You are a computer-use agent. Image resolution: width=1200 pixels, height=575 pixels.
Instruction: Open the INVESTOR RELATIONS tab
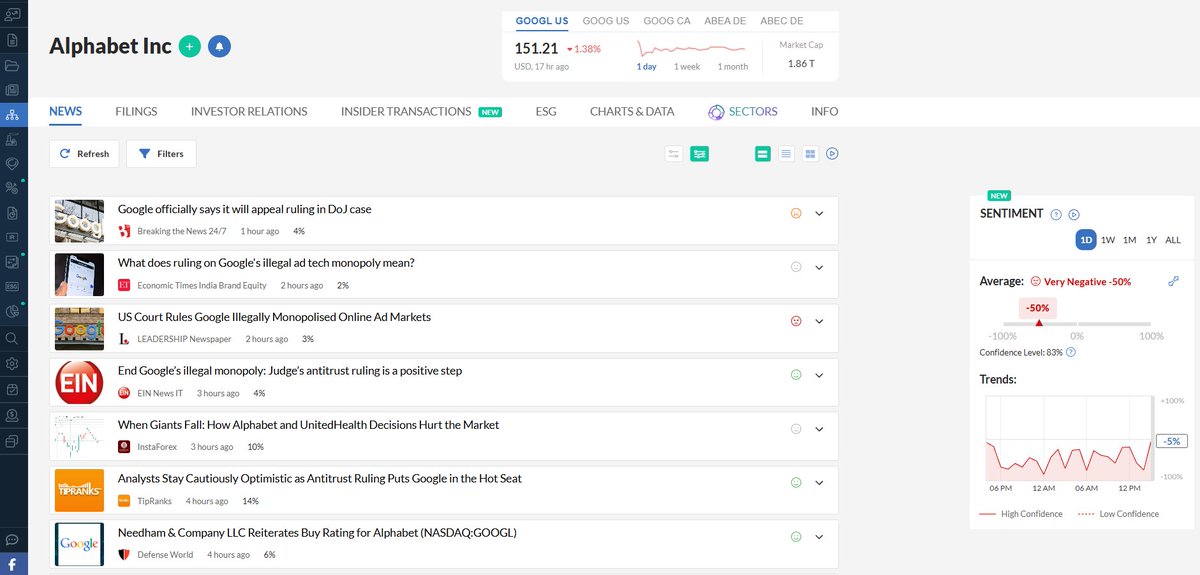(249, 111)
